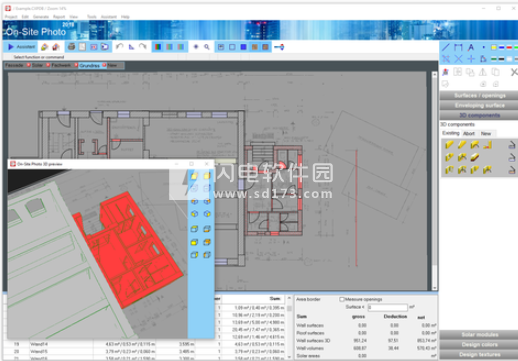Switch to the Grundriss tab
The width and height of the screenshot is (518, 361).
pyautogui.click(x=89, y=65)
